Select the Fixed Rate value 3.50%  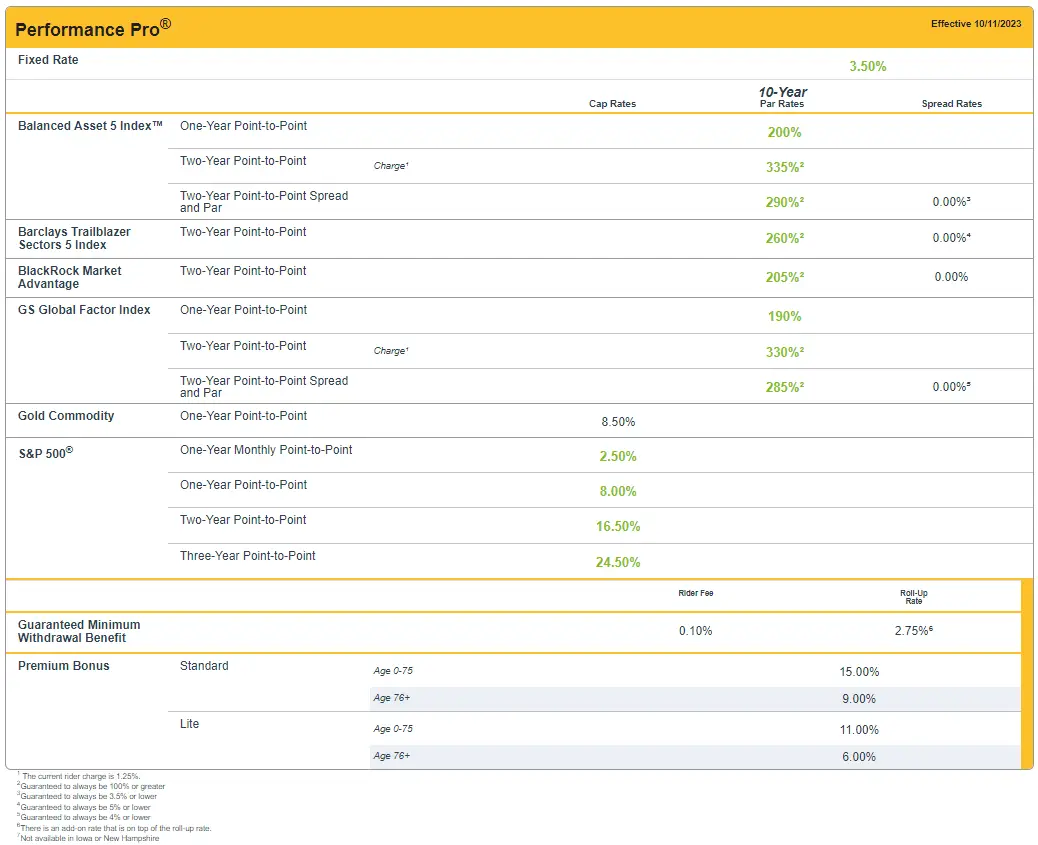868,66
